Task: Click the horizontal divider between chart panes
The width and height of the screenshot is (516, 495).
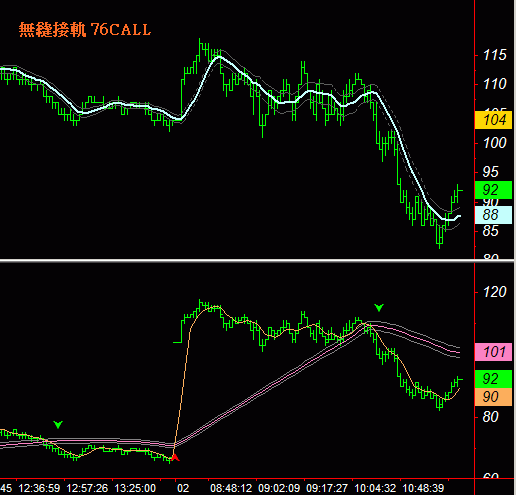Action: point(257,261)
